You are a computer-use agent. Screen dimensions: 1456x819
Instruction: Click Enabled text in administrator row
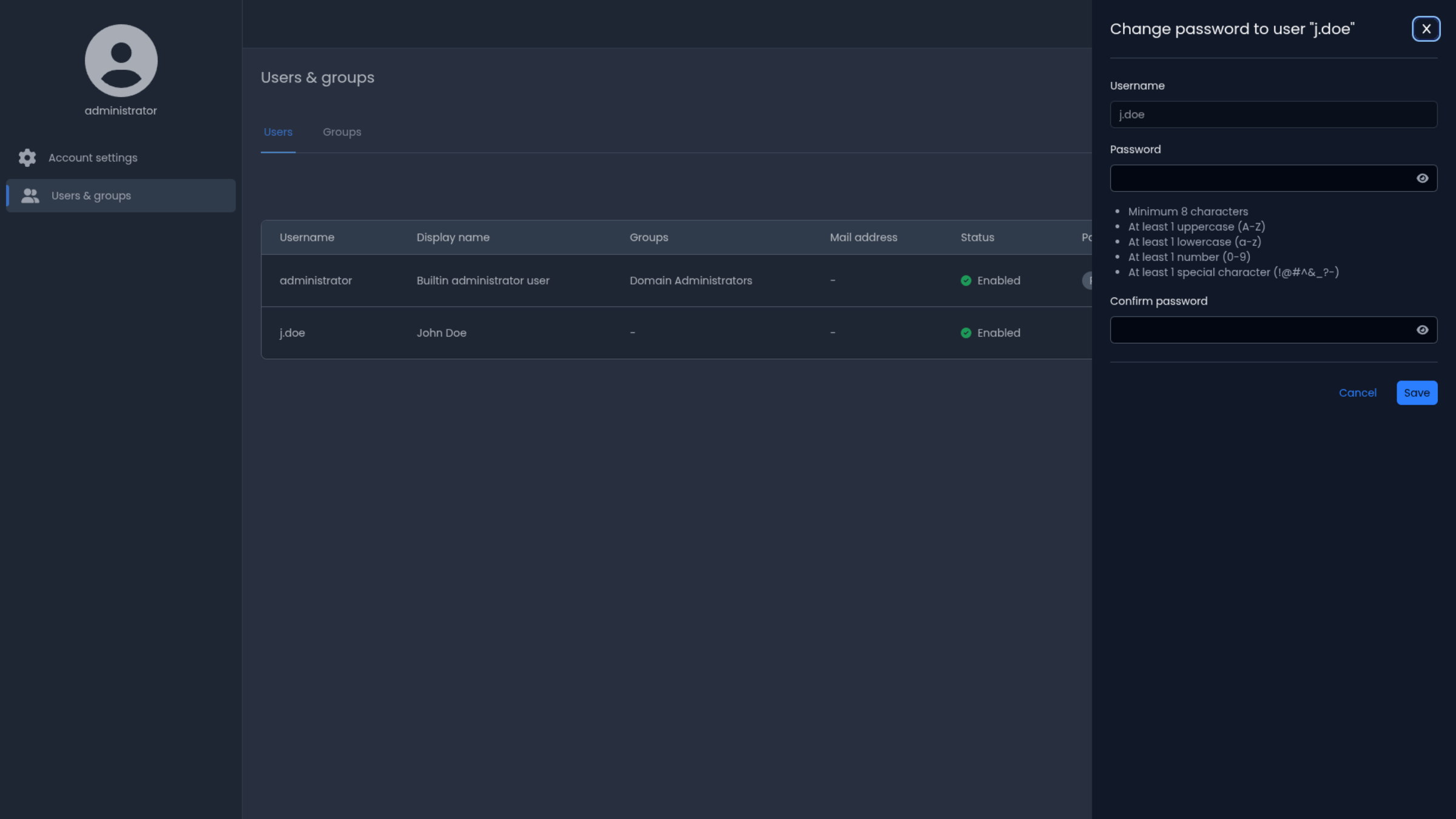click(x=999, y=281)
